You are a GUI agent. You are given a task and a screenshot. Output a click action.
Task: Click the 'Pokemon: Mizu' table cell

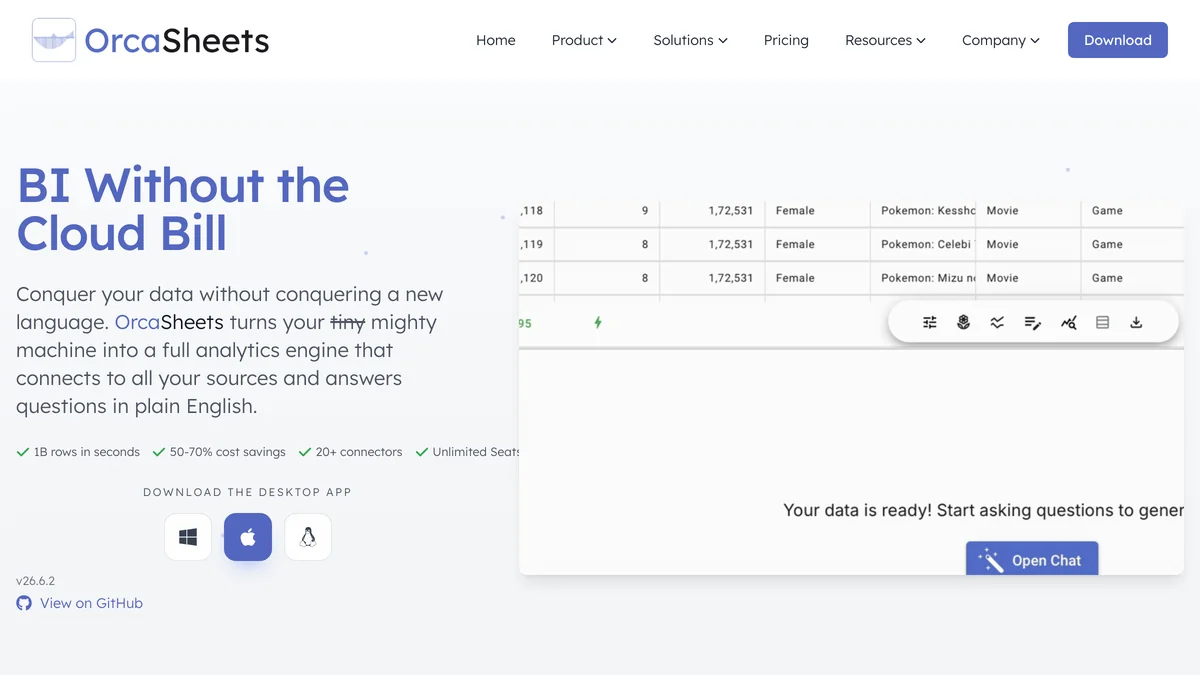pos(922,278)
